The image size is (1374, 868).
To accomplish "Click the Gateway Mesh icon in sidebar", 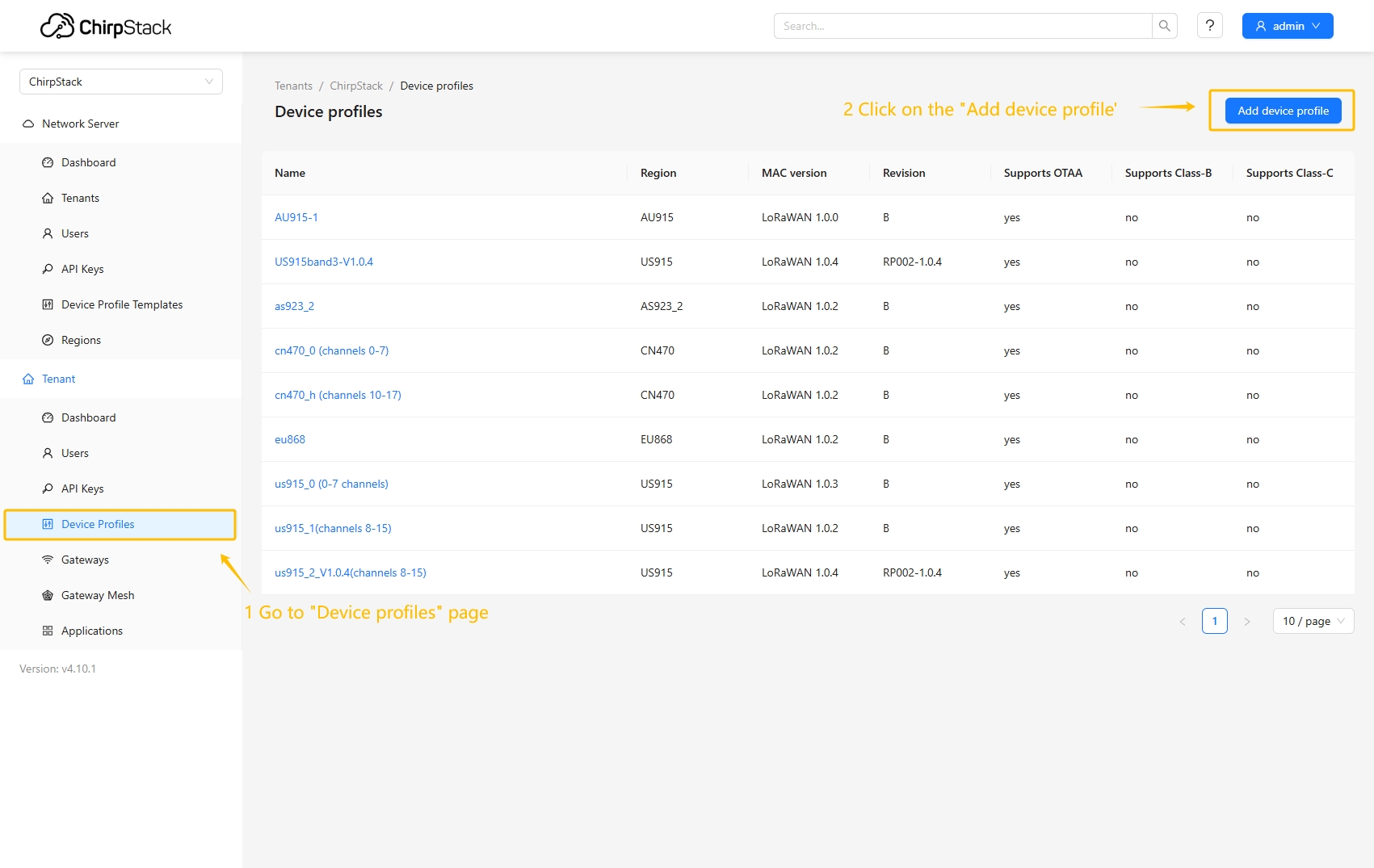I will pyautogui.click(x=48, y=595).
